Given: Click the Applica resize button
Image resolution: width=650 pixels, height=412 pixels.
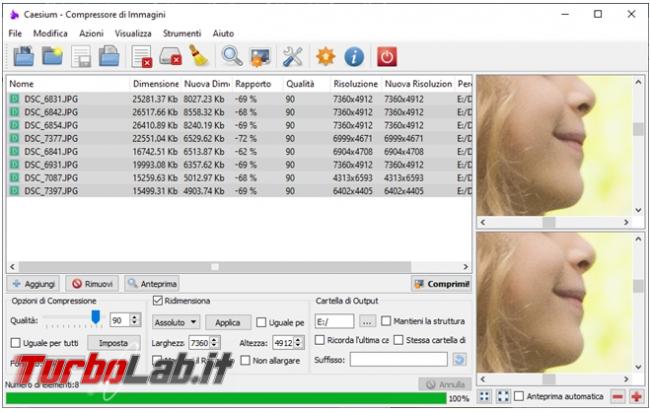Looking at the screenshot, I should click(x=228, y=322).
